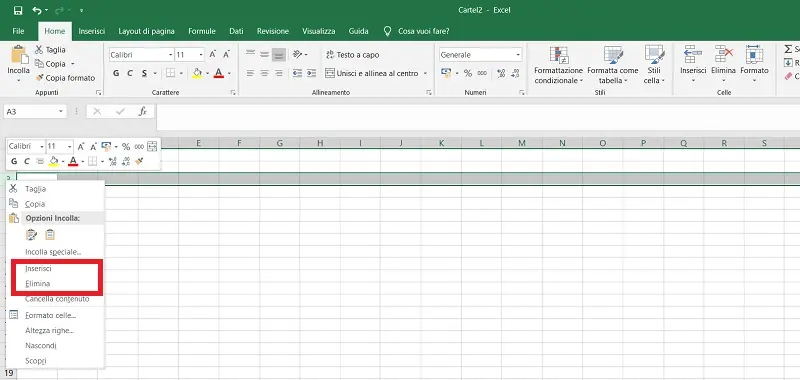Expand the ribbon fill color dropdown arrow
The height and width of the screenshot is (380, 800).
[207, 73]
